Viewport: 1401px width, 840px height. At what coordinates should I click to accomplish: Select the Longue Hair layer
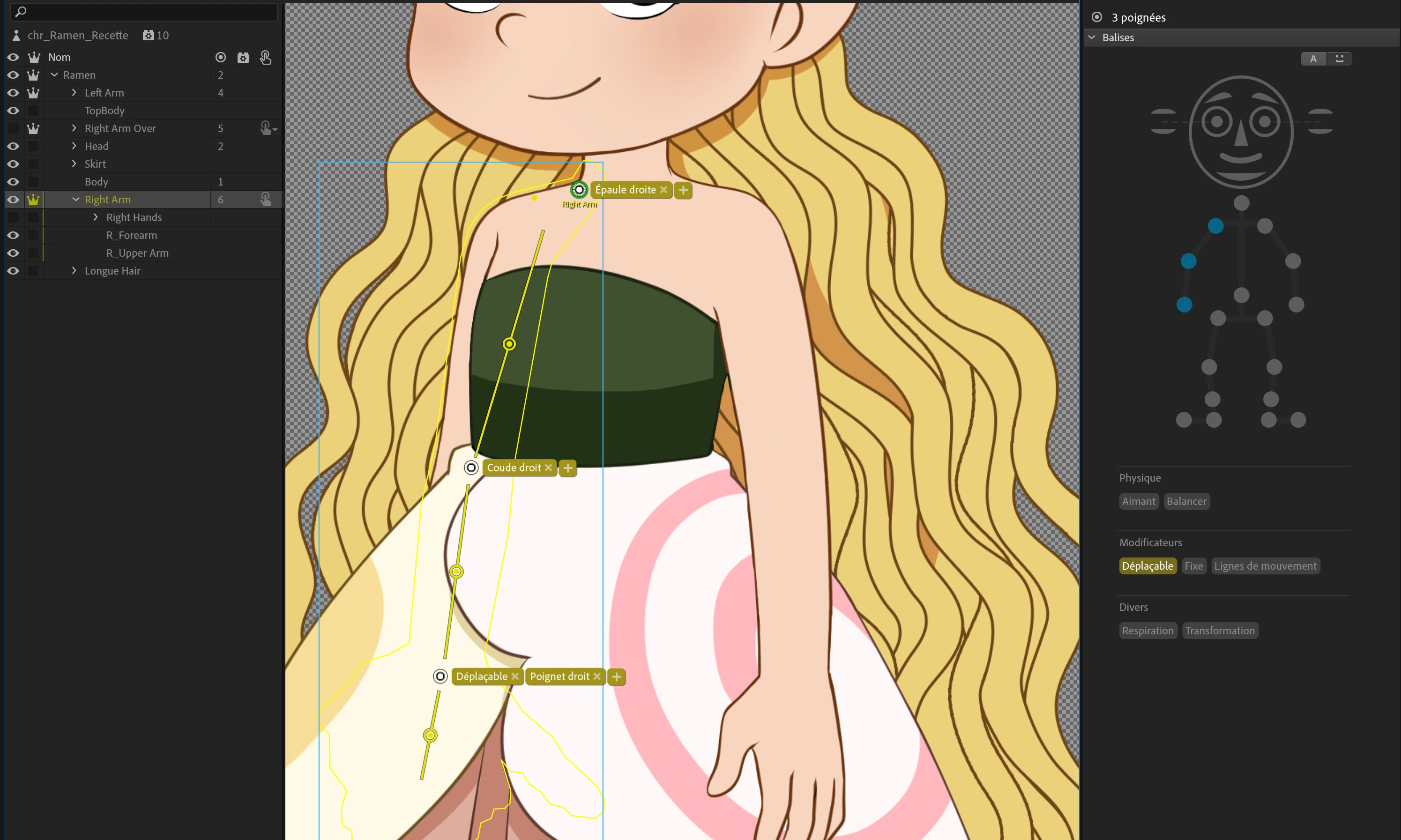(112, 271)
